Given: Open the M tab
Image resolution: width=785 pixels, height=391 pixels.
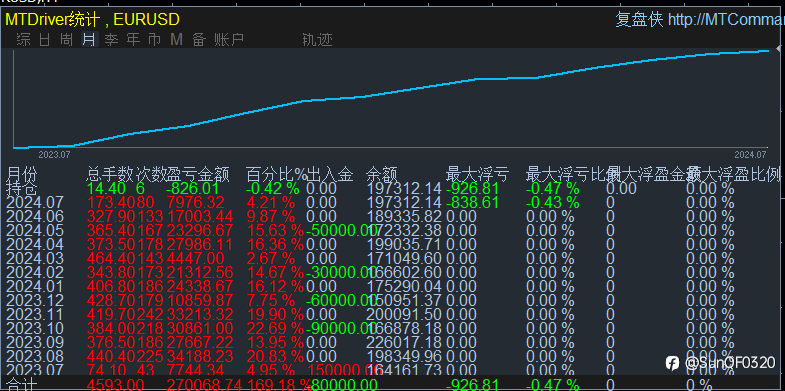Looking at the screenshot, I should (176, 39).
